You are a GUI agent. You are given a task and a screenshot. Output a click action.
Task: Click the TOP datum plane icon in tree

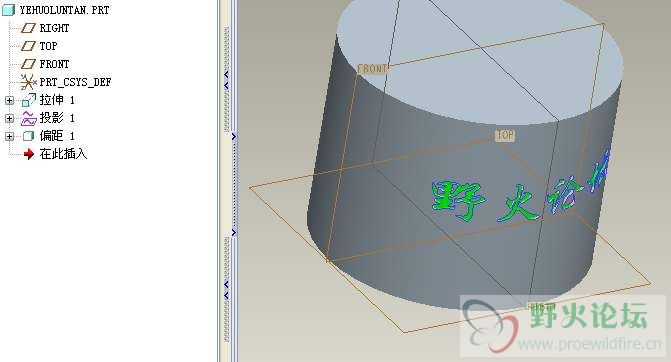point(28,46)
